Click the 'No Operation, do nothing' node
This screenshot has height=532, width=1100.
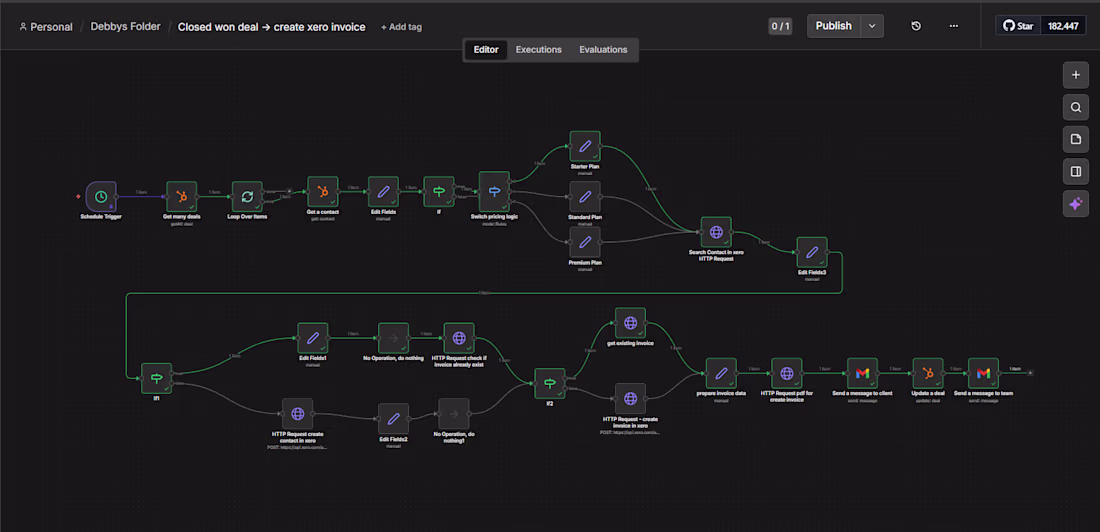[x=394, y=338]
